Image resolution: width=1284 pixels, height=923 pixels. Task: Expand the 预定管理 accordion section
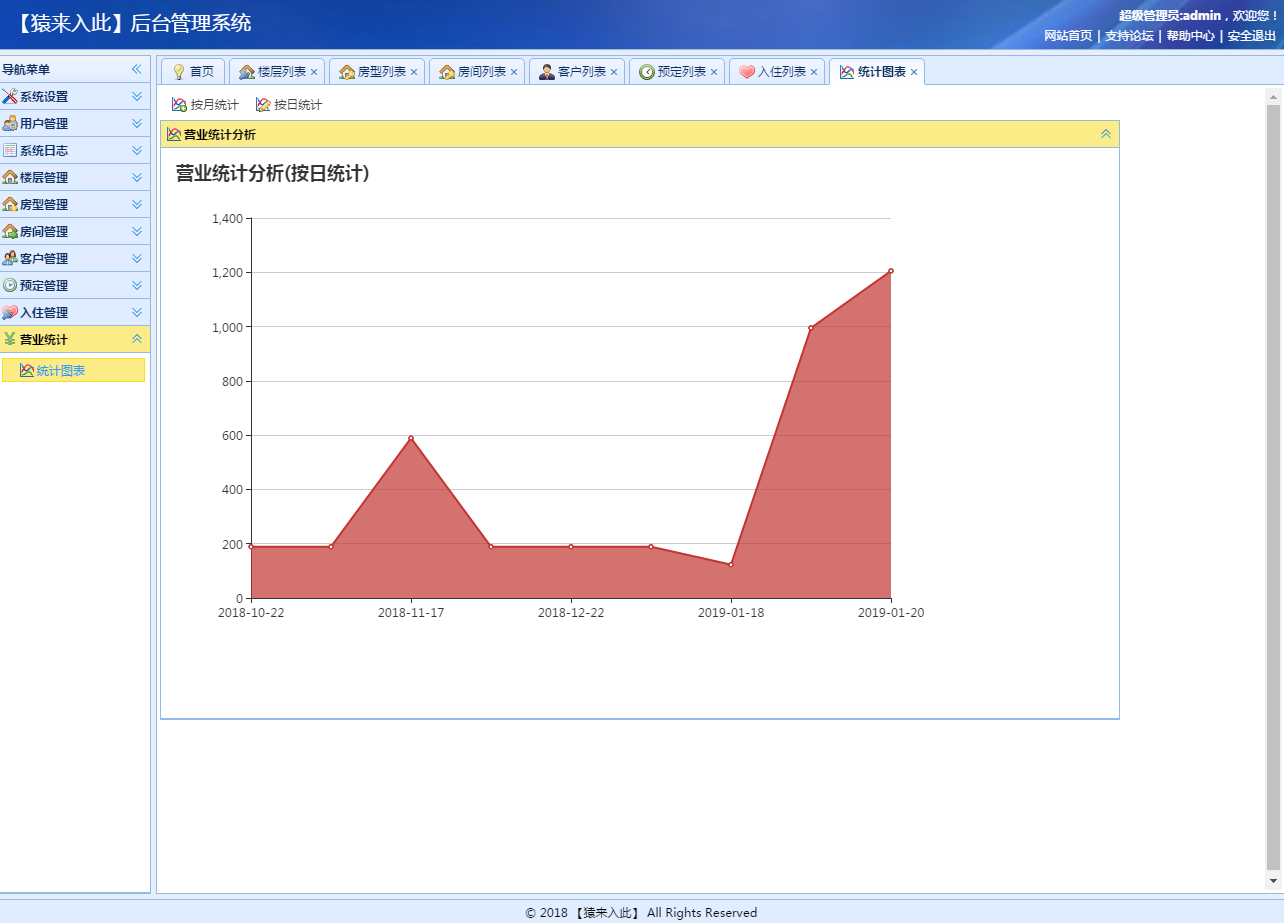coord(137,286)
